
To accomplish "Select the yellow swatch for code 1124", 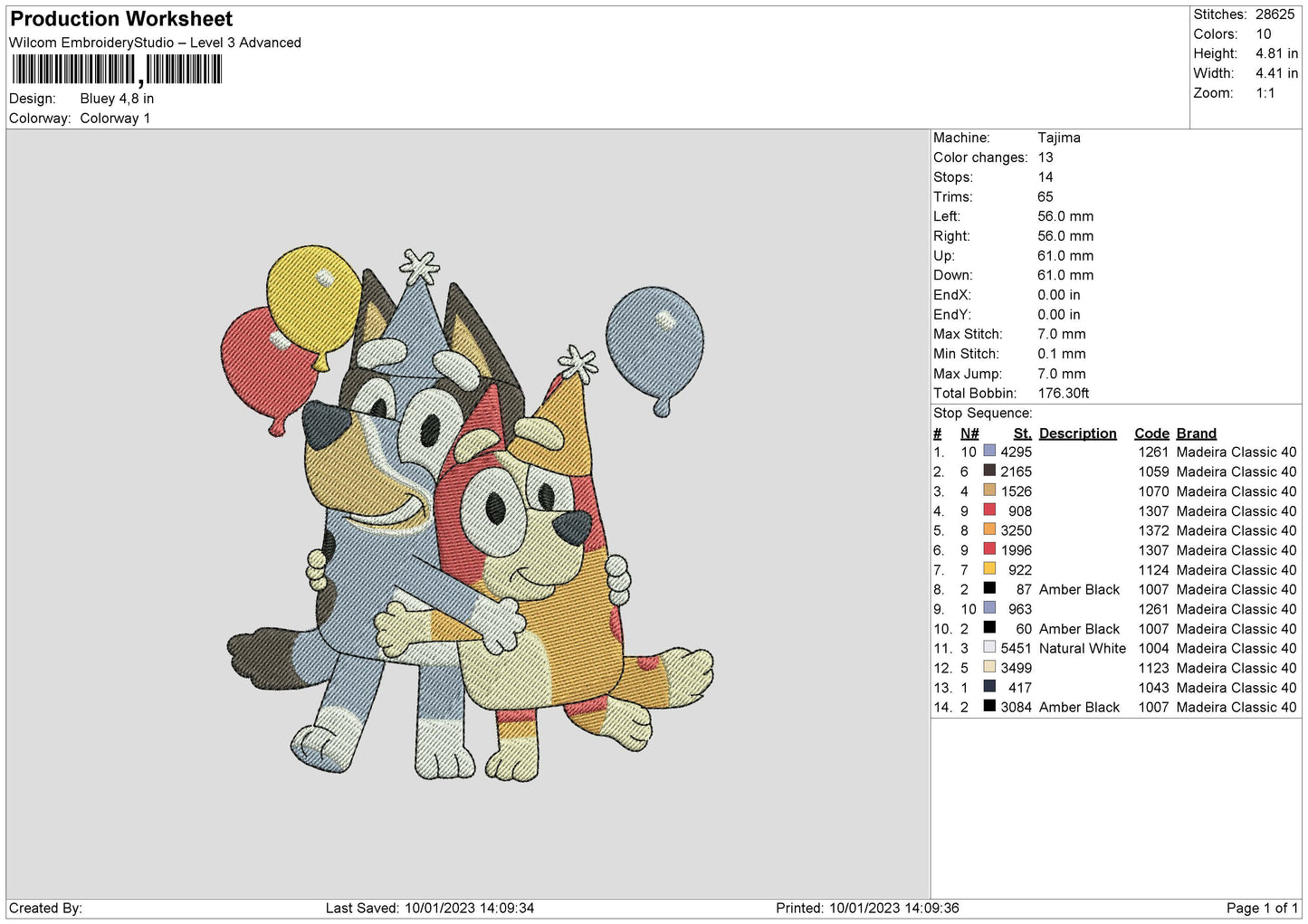I will pyautogui.click(x=989, y=569).
